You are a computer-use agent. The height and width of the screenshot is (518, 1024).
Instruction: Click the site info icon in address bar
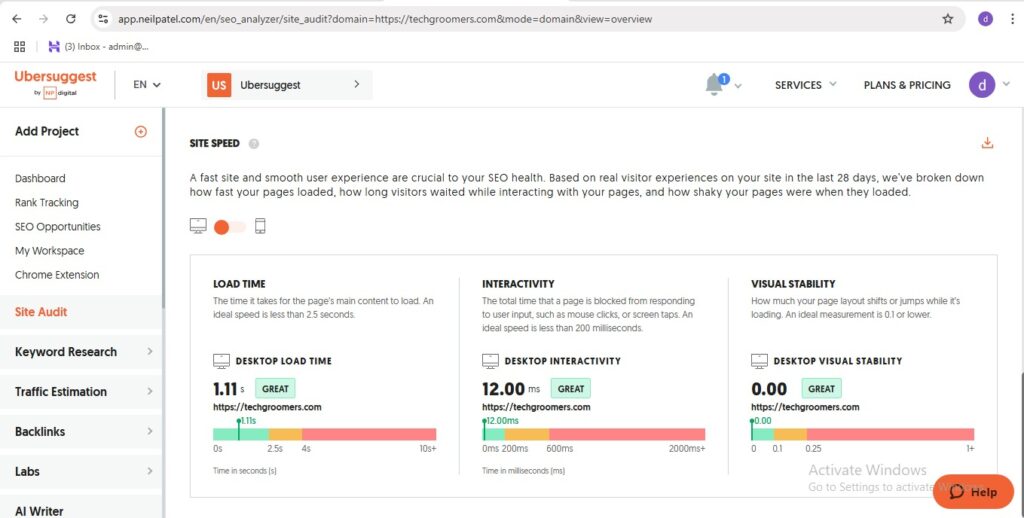pyautogui.click(x=103, y=19)
